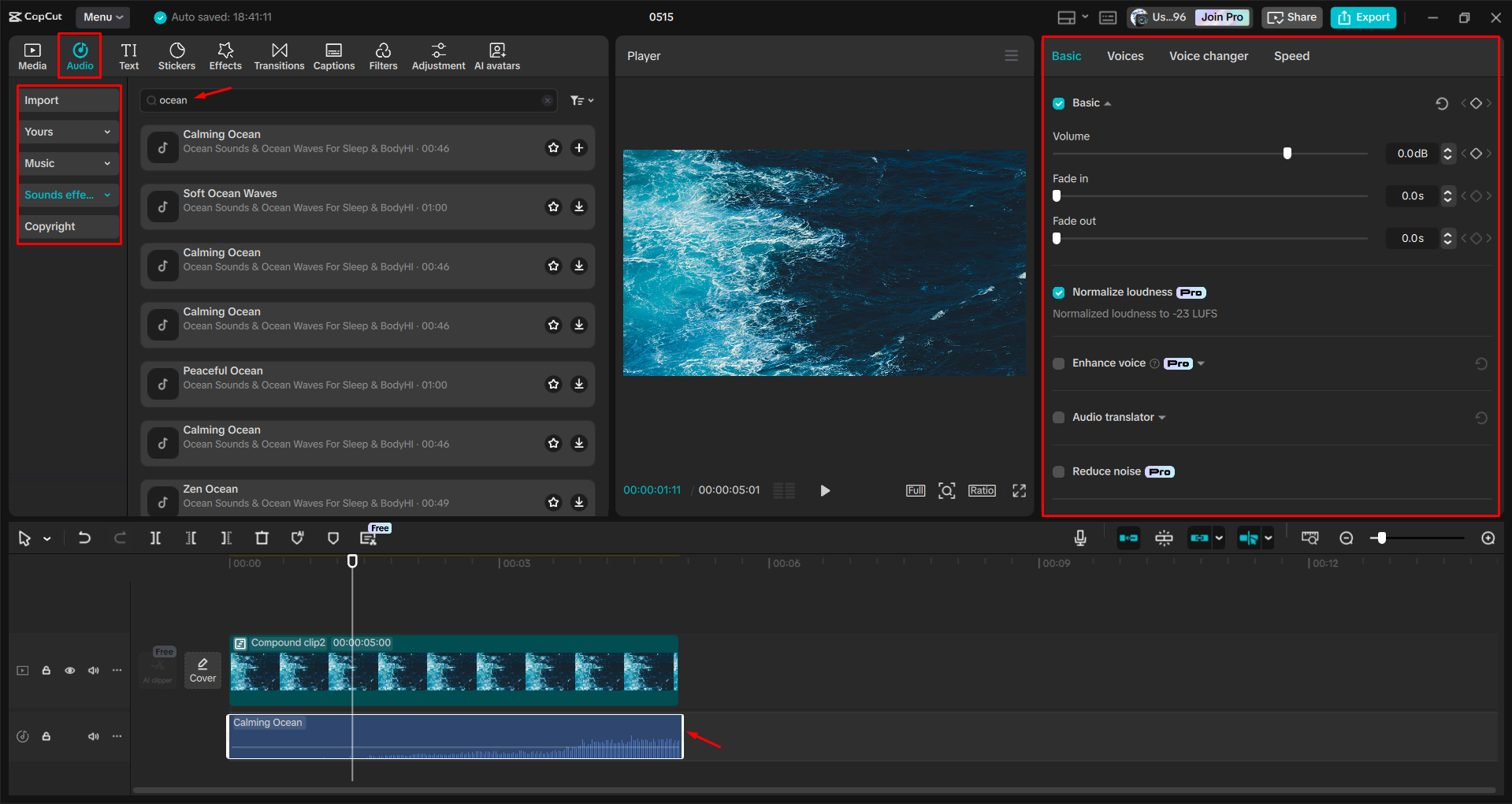The image size is (1512, 804).
Task: Favorite the Peaceful Ocean sound
Action: (553, 384)
